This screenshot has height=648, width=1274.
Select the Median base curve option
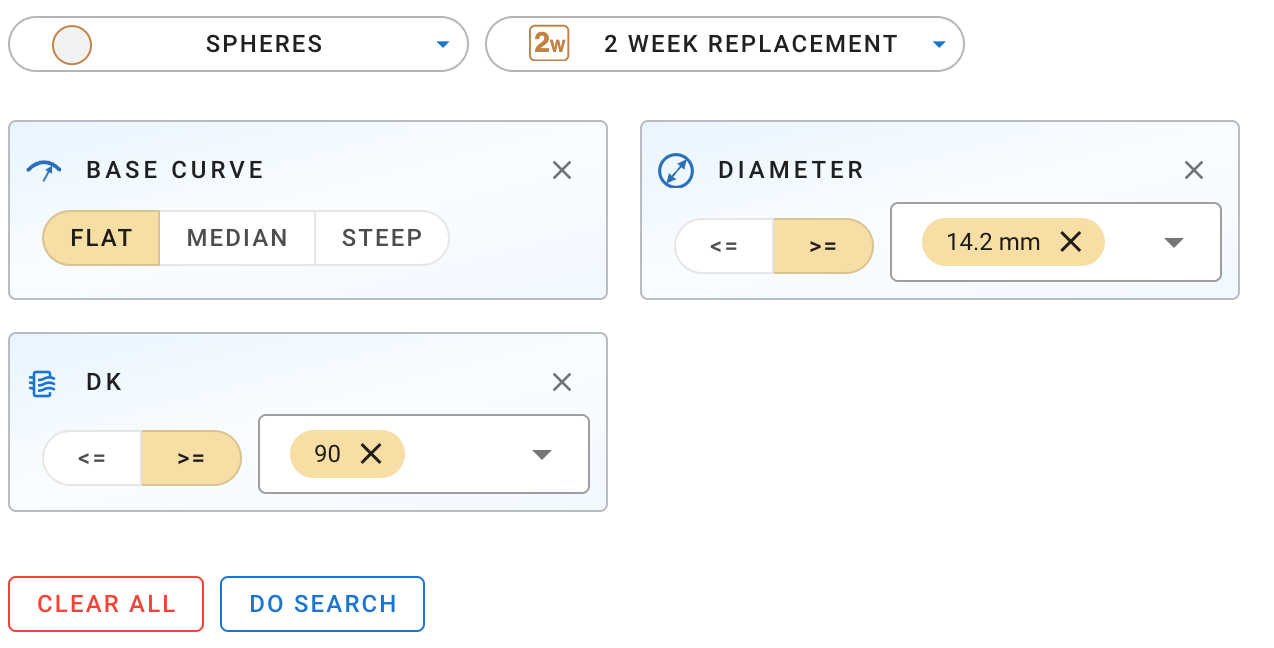tap(237, 238)
